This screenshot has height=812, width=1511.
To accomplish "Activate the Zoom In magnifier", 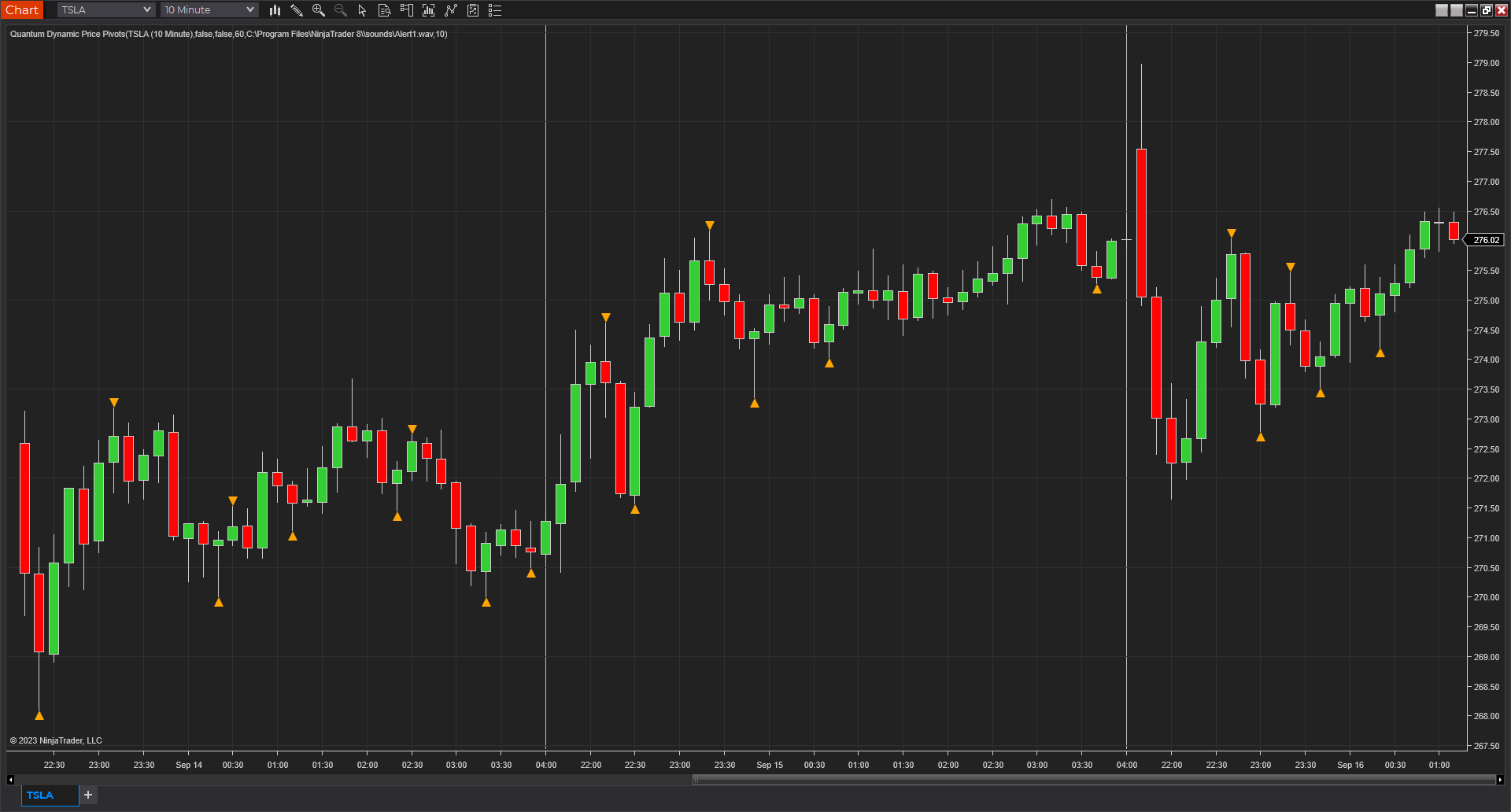I will [x=319, y=10].
